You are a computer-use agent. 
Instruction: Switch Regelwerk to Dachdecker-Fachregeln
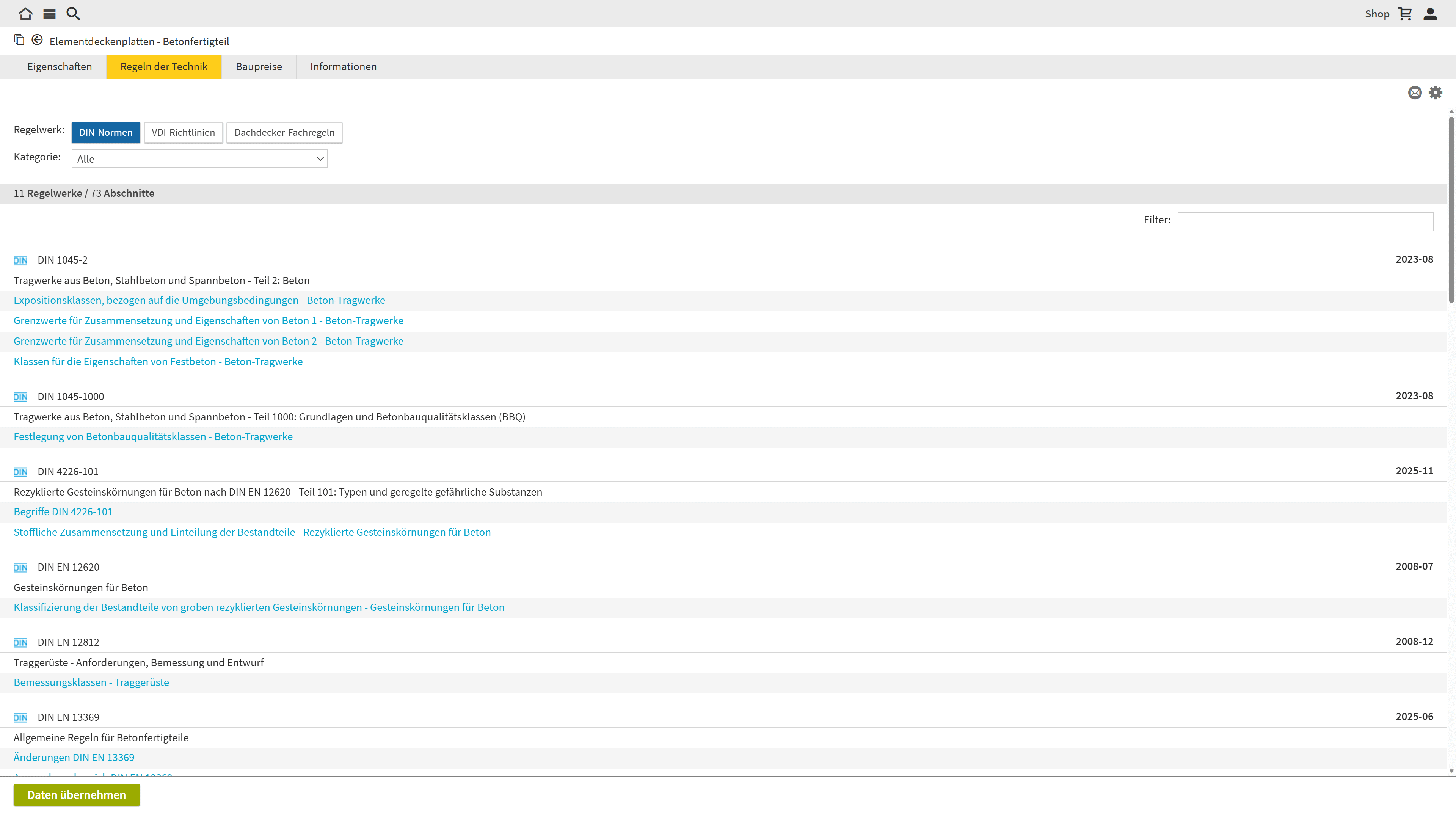tap(284, 132)
